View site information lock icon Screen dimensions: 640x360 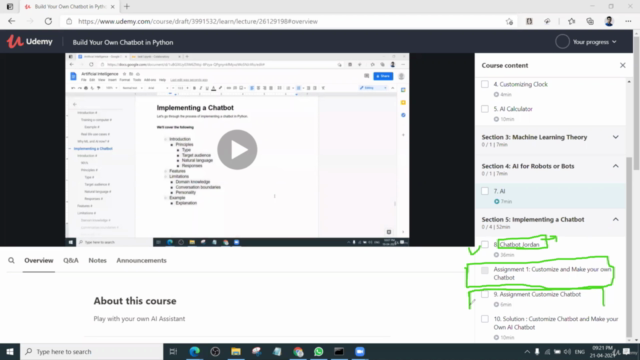(69, 21)
